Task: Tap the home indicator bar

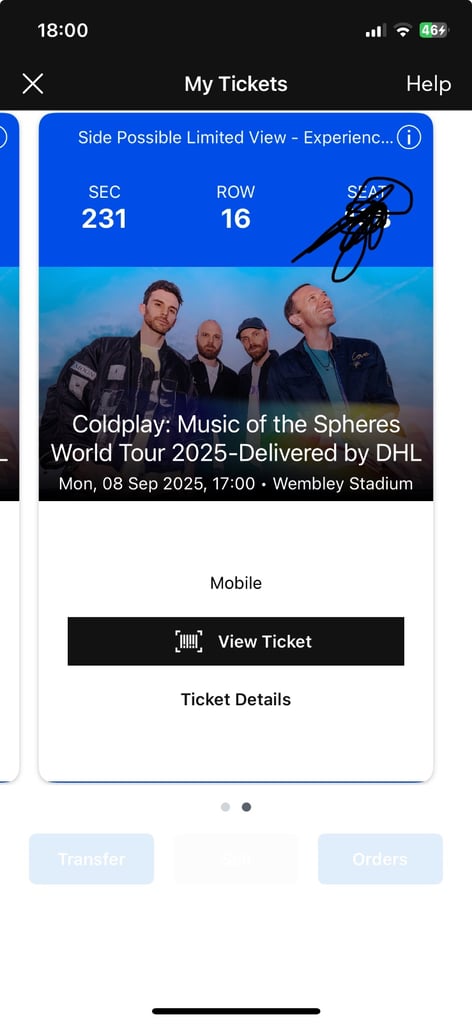Action: (236, 1011)
